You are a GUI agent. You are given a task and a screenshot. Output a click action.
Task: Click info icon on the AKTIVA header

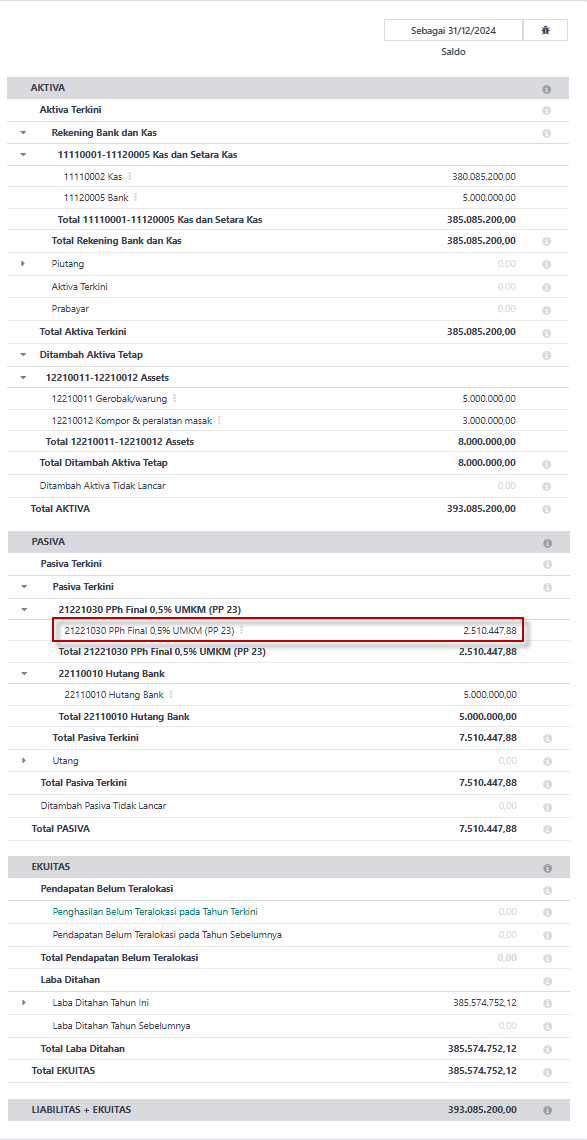pos(546,89)
